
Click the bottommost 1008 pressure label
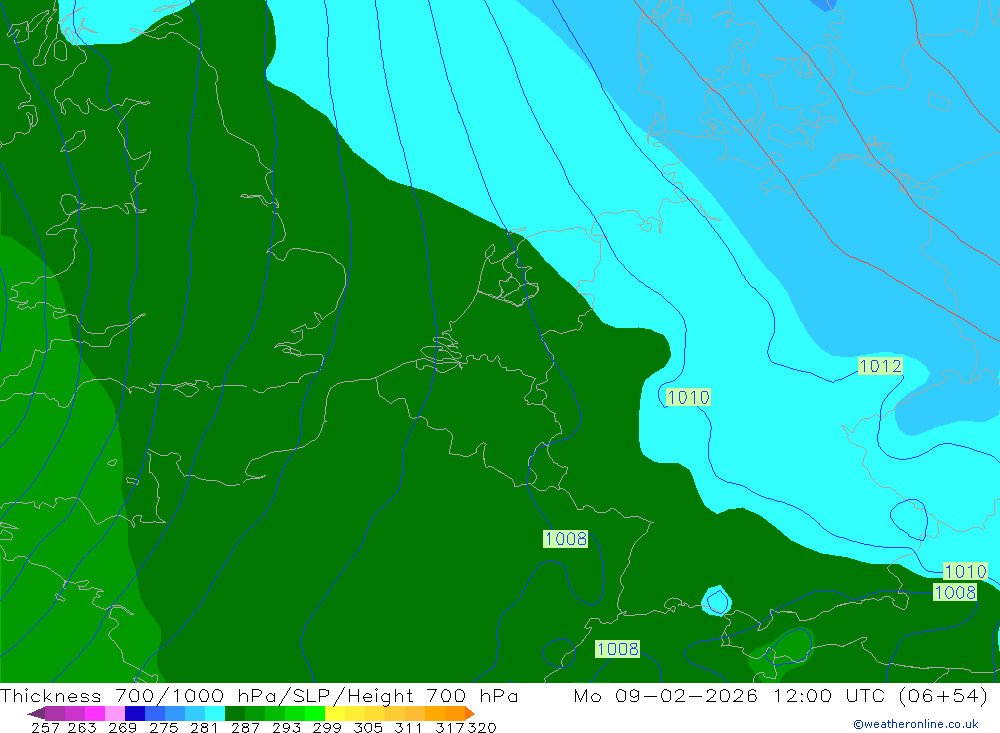point(617,649)
